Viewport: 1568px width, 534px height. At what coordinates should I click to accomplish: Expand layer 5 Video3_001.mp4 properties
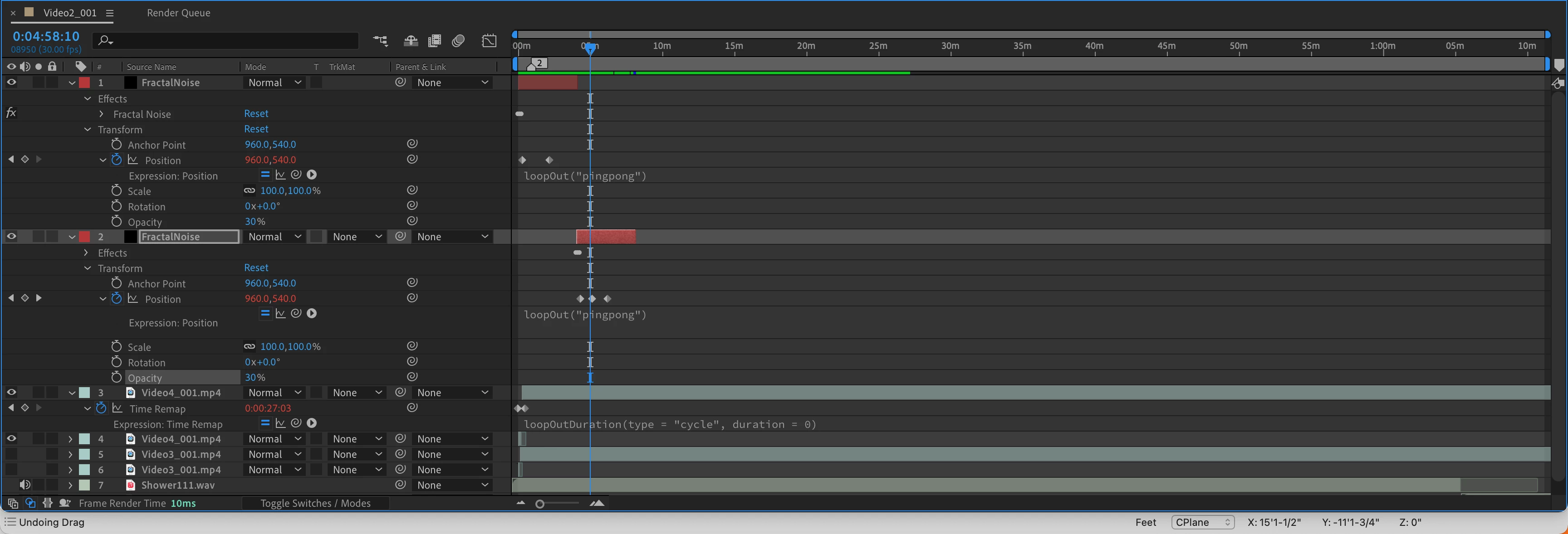click(x=70, y=454)
